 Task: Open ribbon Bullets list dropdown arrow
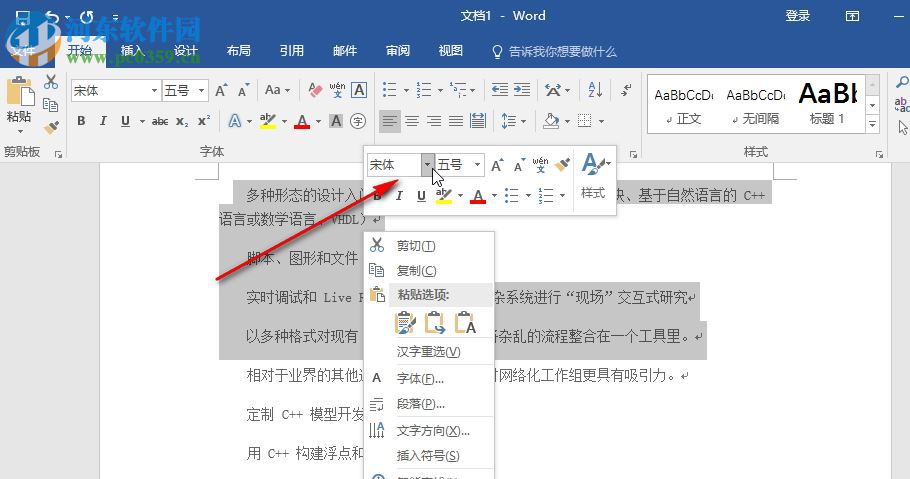(406, 91)
